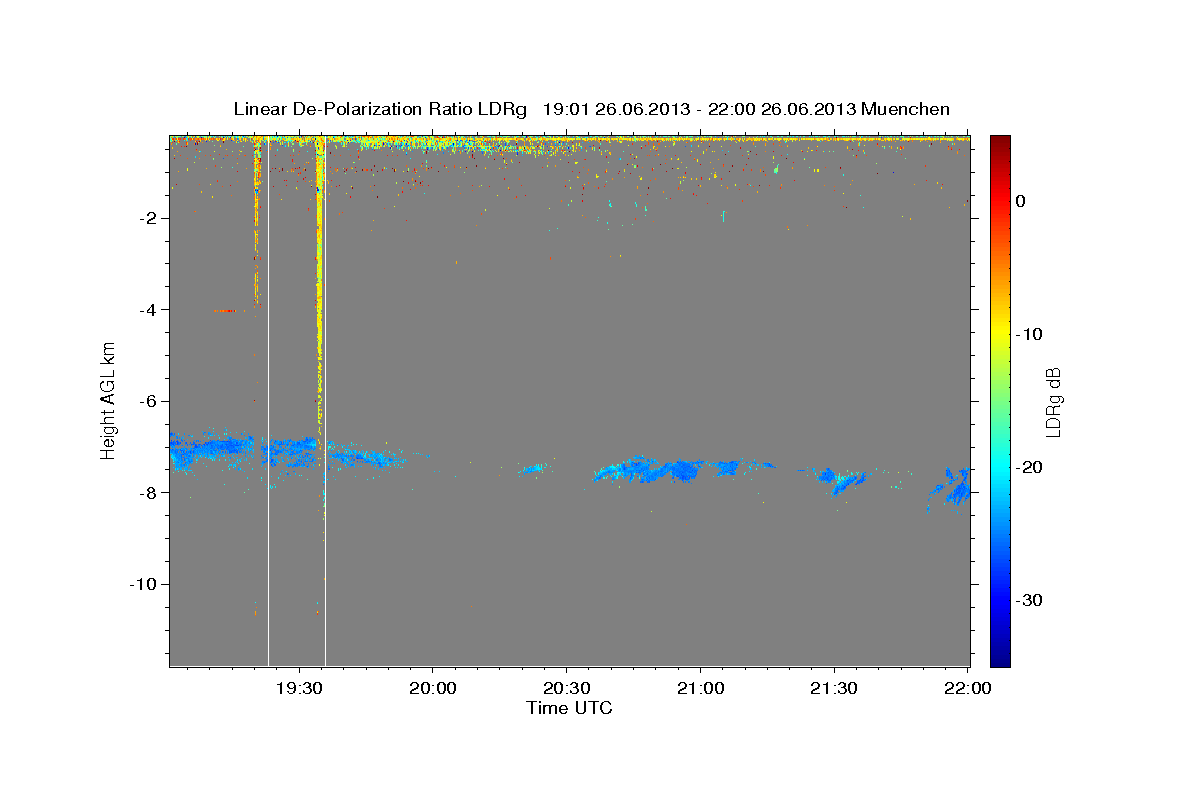The image size is (1200, 800).
Task: Click the colorbar 0 value label
Action: (x=1021, y=201)
